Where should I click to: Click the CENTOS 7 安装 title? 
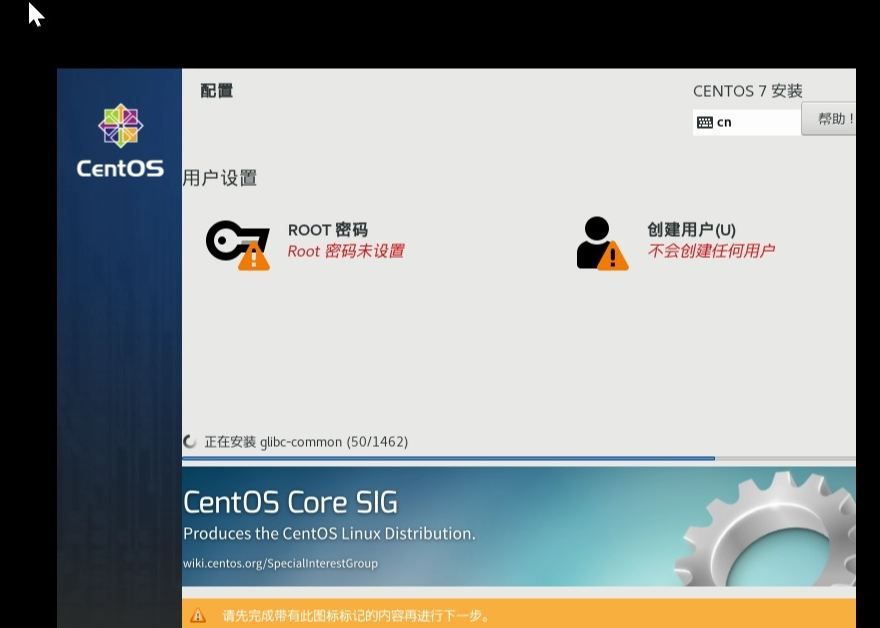[x=748, y=91]
